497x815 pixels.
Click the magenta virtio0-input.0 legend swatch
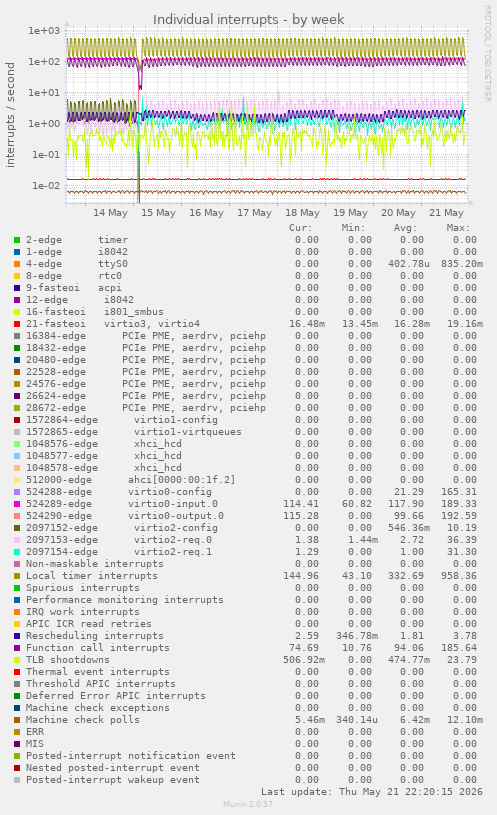[17, 504]
